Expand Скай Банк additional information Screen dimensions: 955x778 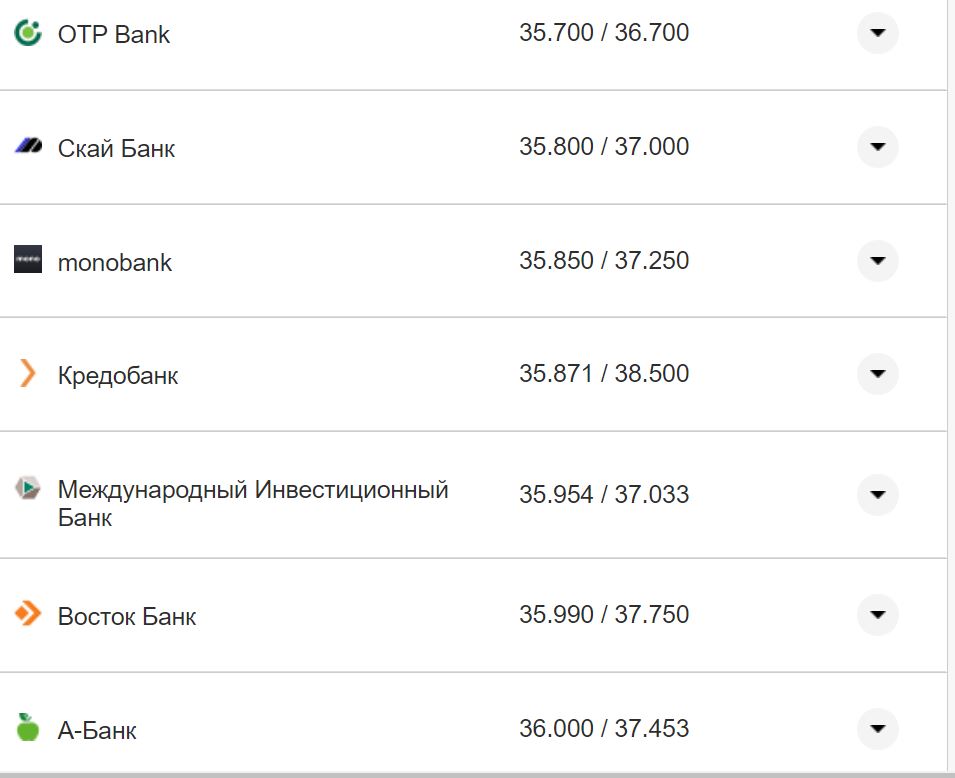877,146
